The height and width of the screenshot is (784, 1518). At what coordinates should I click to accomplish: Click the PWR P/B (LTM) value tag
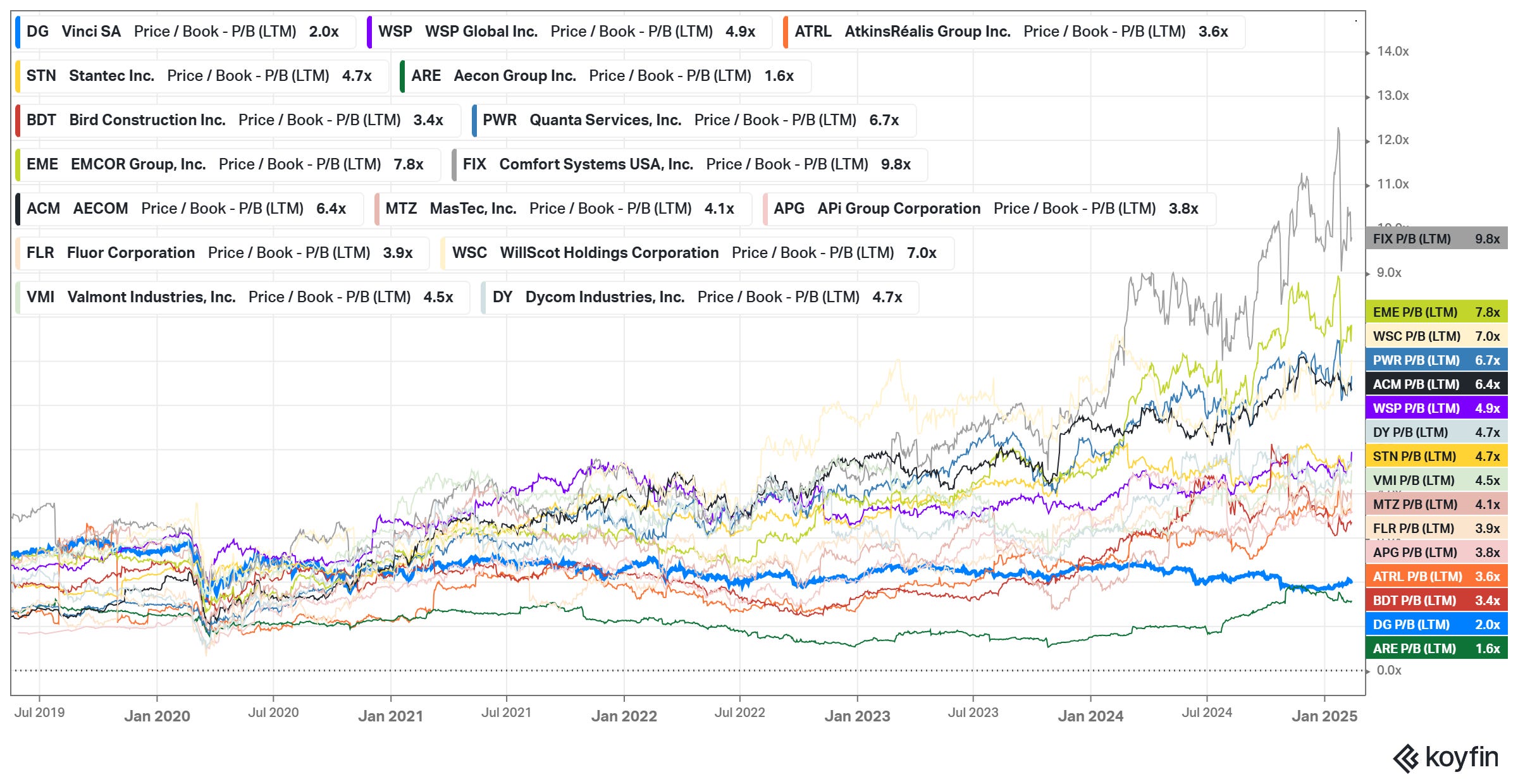click(x=1436, y=360)
